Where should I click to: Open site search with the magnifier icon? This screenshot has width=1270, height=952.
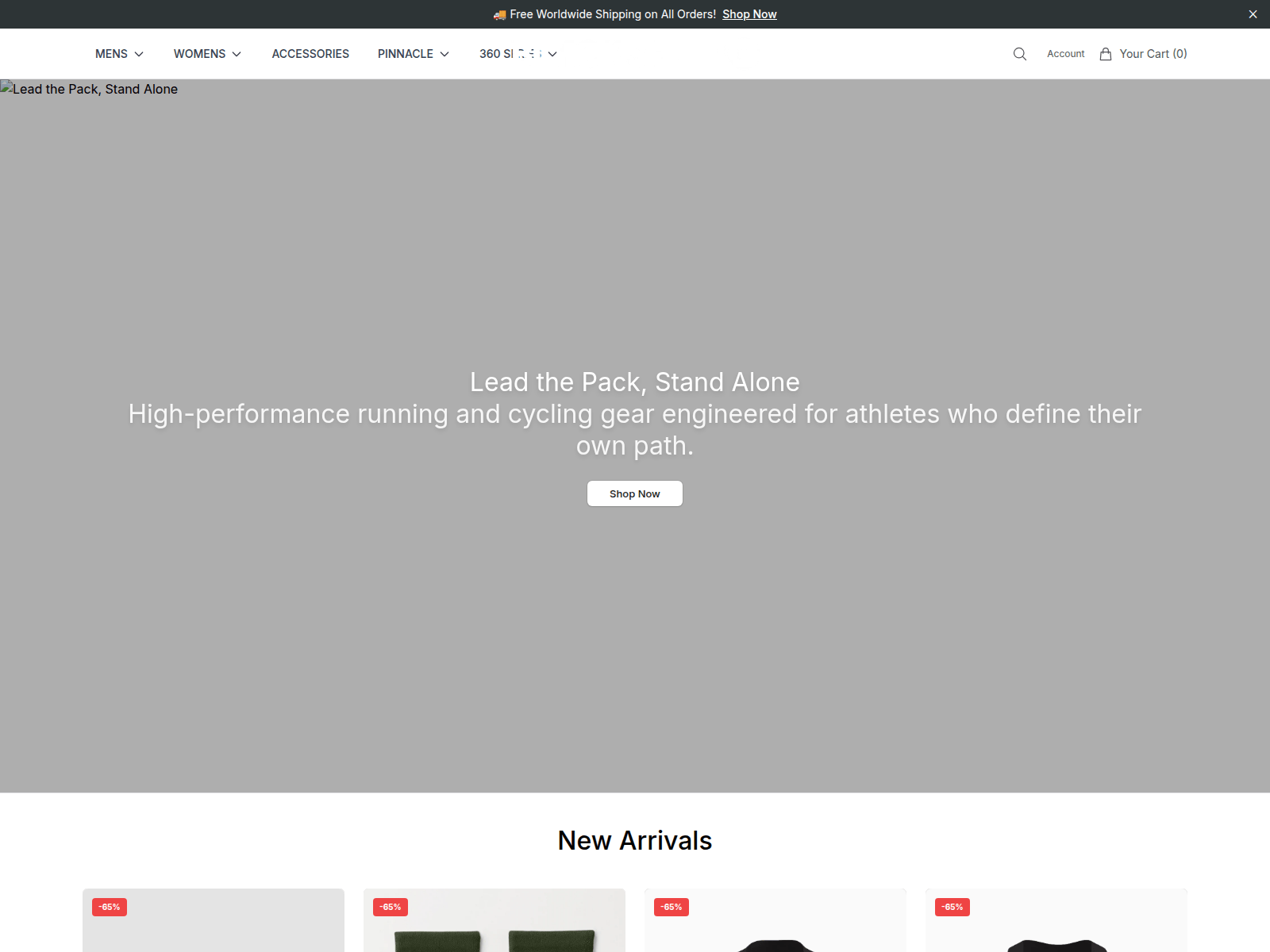1020,54
